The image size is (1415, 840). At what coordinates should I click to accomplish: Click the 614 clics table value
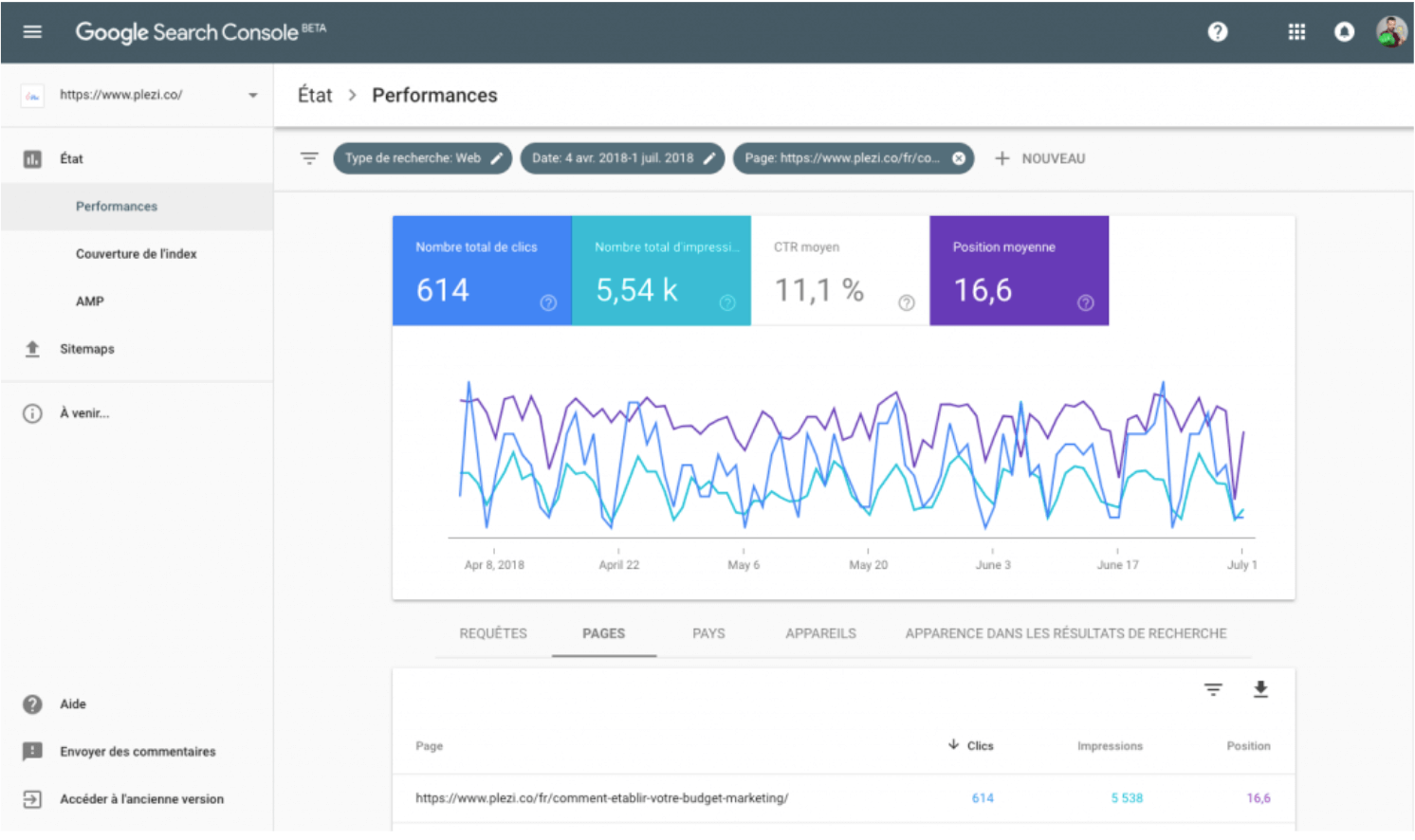[x=983, y=798]
